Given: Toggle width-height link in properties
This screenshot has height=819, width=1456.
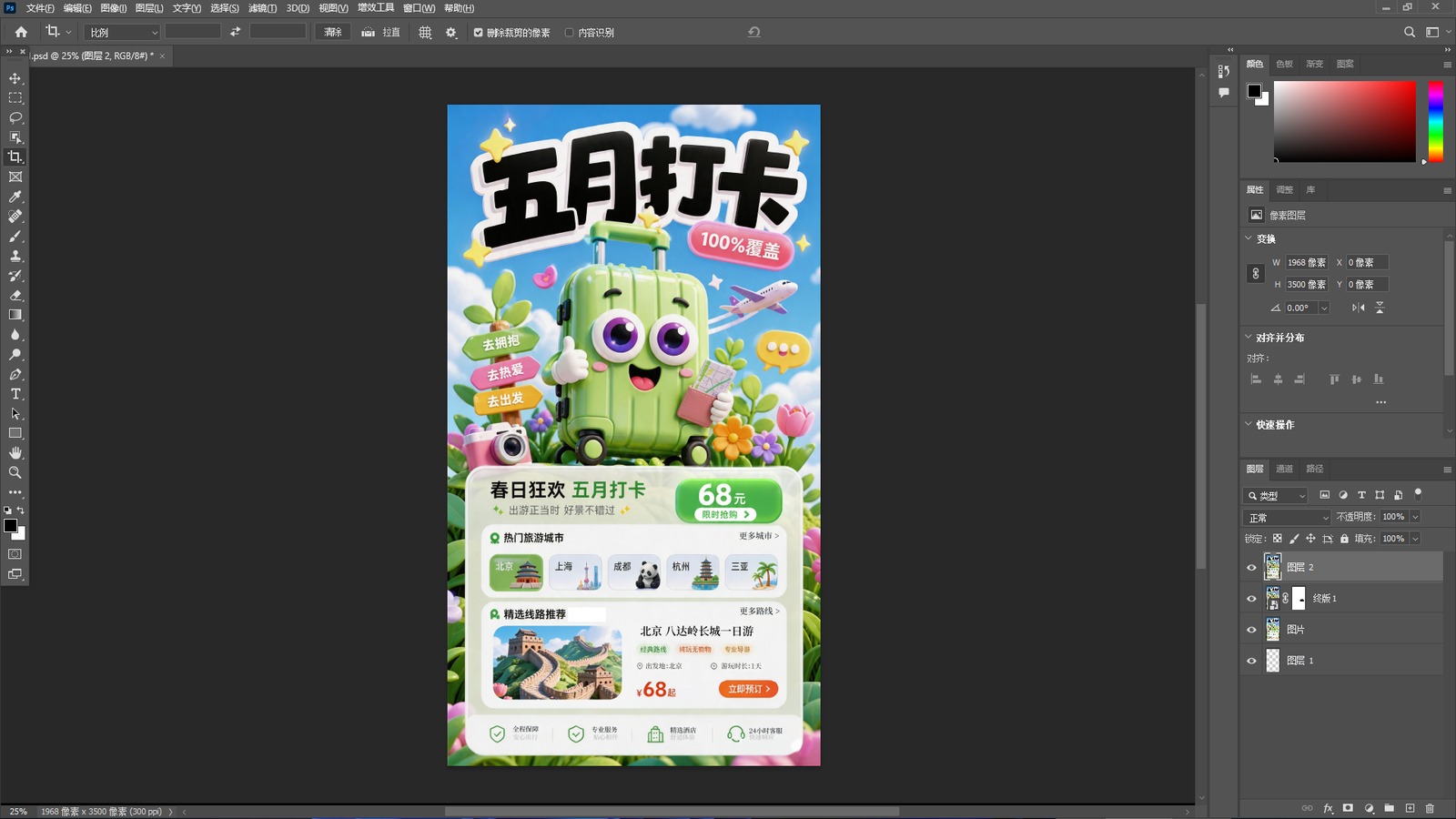Looking at the screenshot, I should 1256,273.
